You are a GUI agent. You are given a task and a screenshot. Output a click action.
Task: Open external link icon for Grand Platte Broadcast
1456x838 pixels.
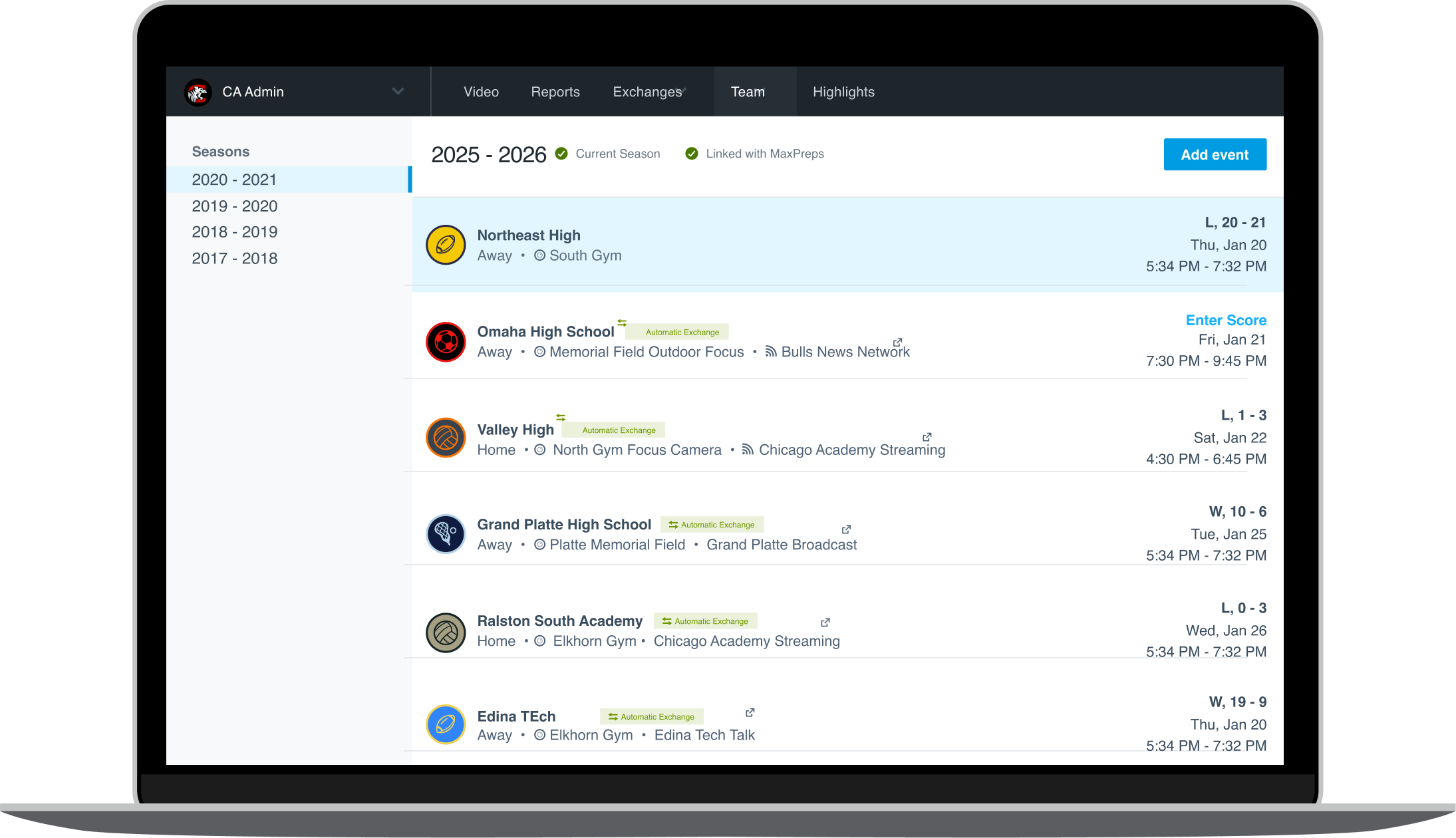click(x=846, y=529)
